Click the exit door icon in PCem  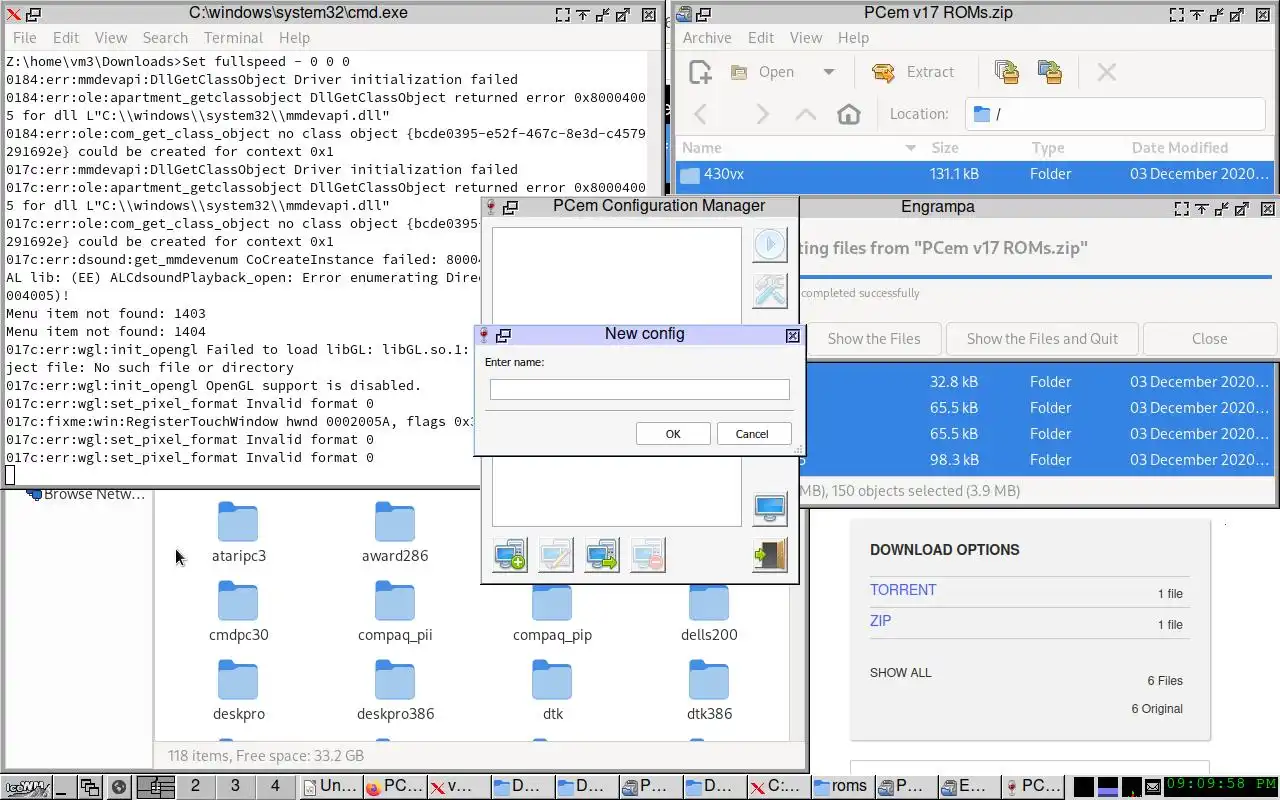coord(770,555)
